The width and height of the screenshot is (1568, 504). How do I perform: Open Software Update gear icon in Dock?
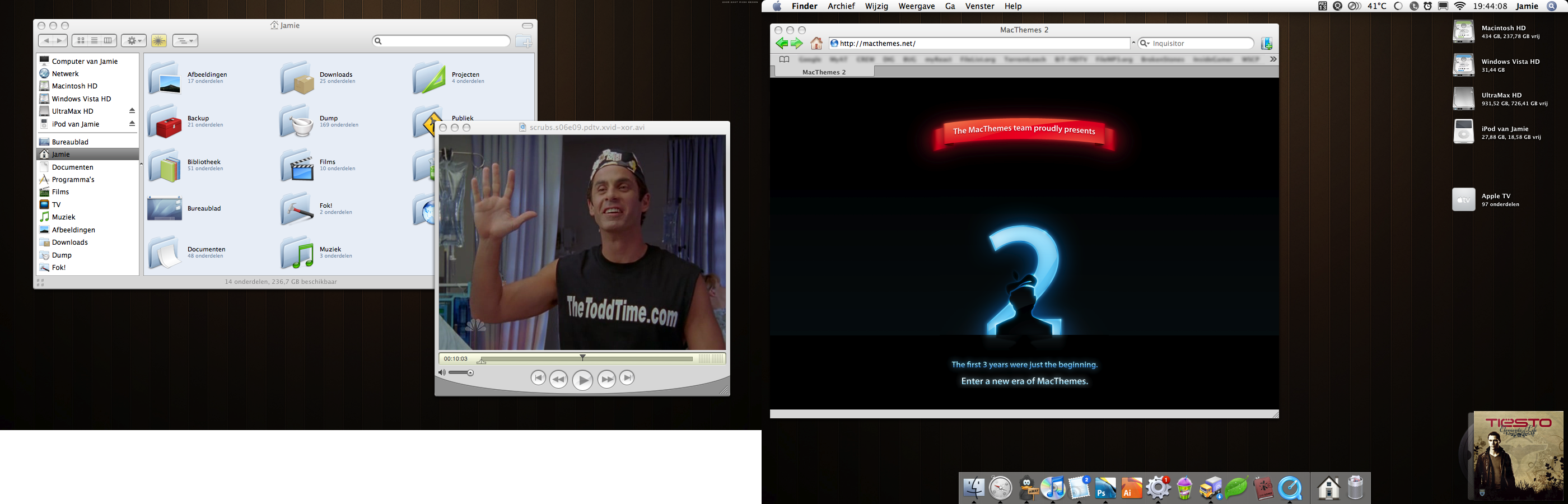click(x=1158, y=488)
